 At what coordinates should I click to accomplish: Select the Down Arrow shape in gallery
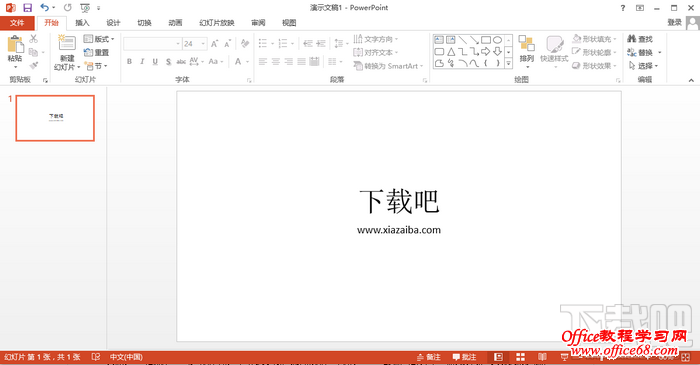[497, 52]
